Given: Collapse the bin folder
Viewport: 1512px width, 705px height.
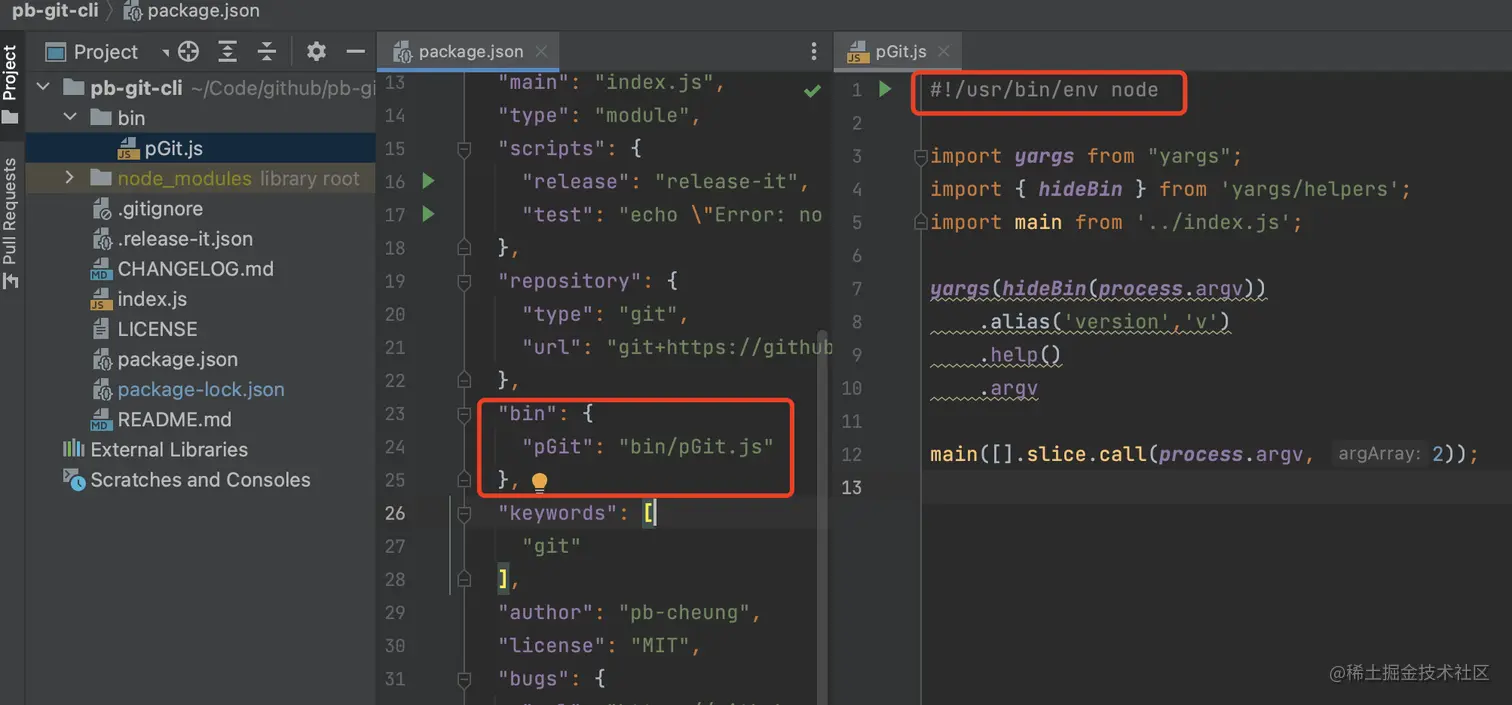Looking at the screenshot, I should click(69, 118).
